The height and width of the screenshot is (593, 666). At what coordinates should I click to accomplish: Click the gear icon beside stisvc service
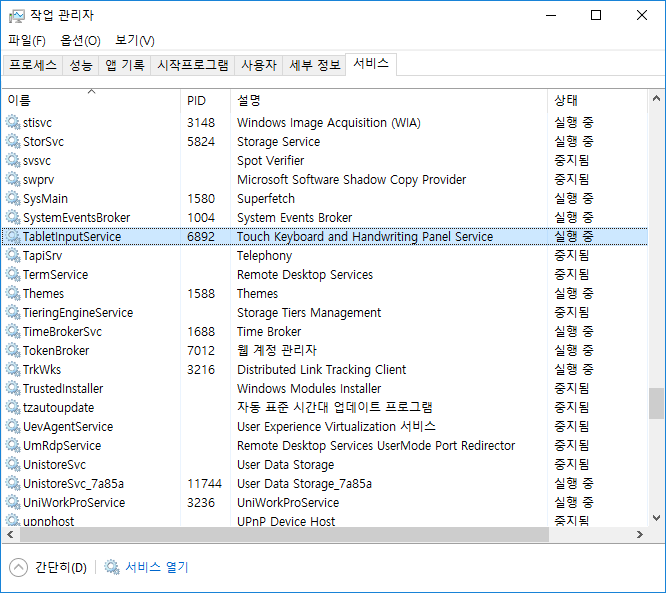[13, 123]
